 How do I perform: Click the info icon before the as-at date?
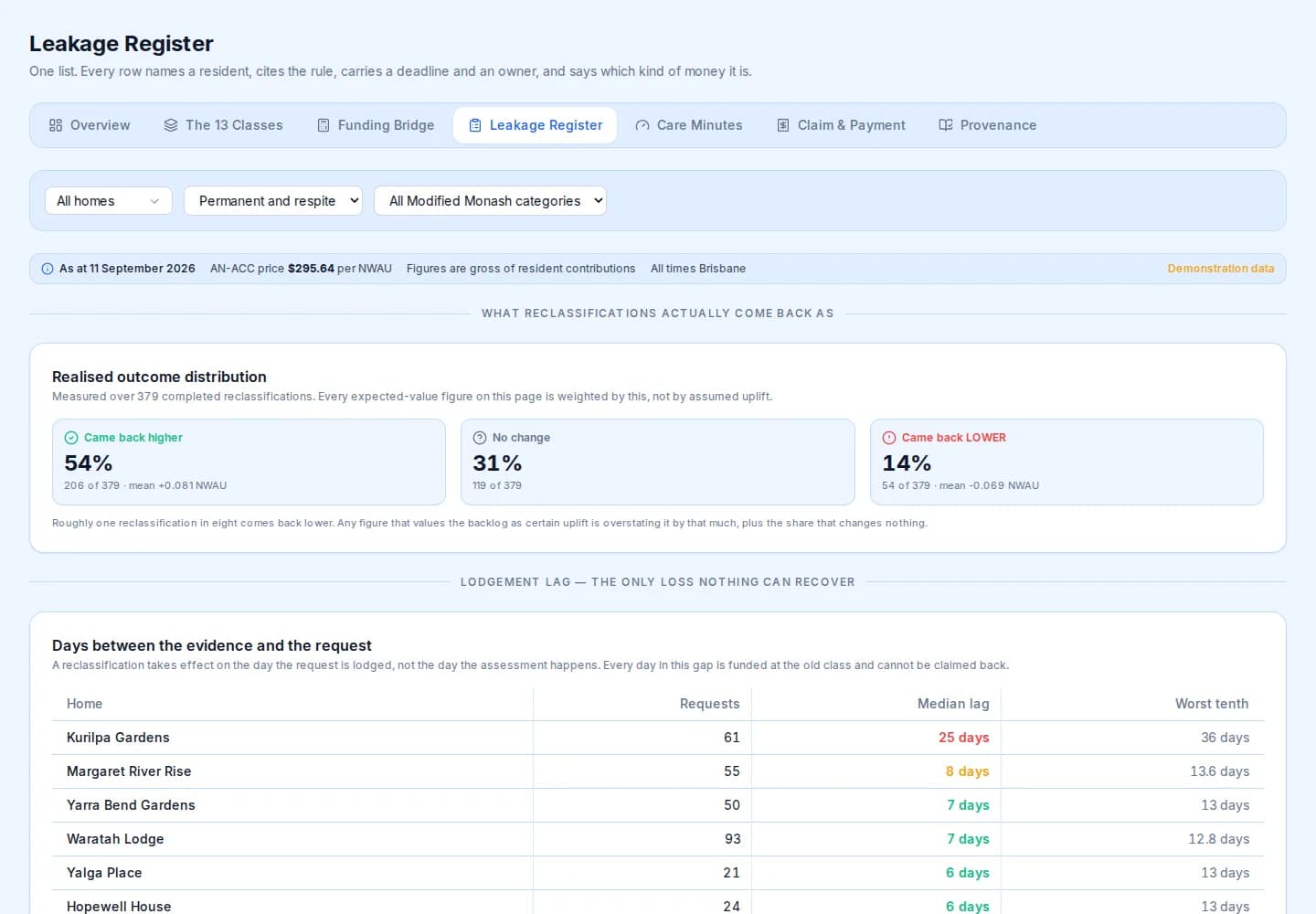pos(48,269)
